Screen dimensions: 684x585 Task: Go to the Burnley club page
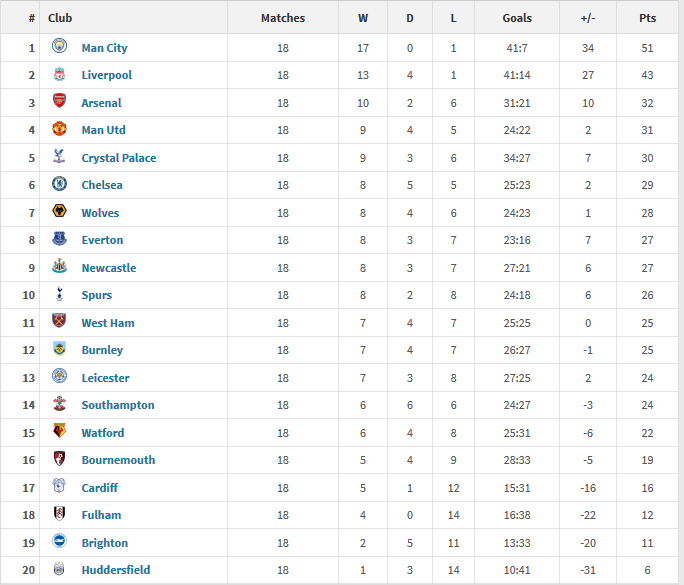click(x=102, y=350)
